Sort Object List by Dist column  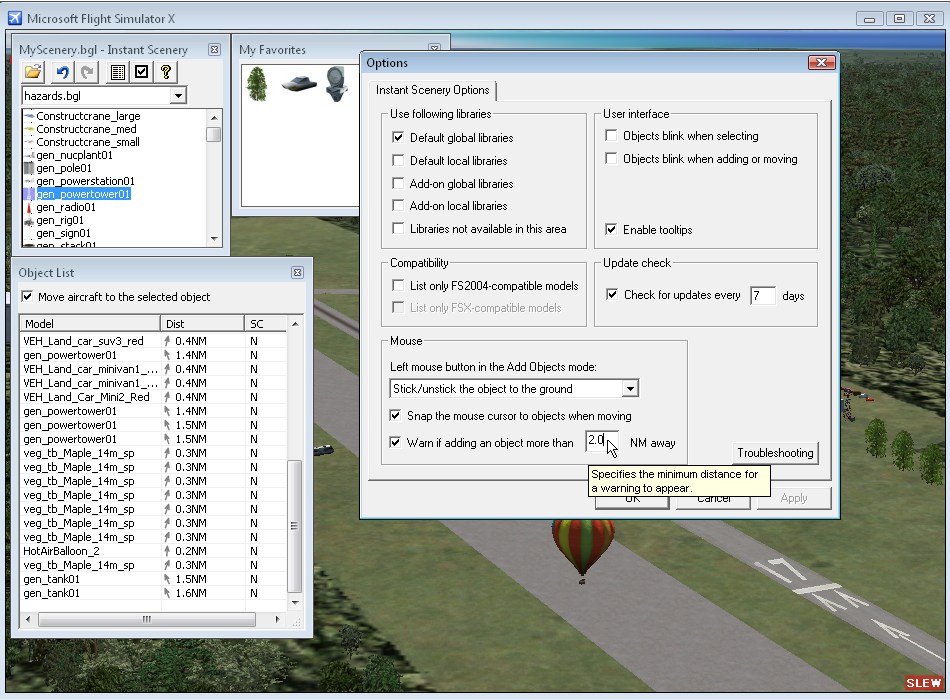(x=202, y=324)
